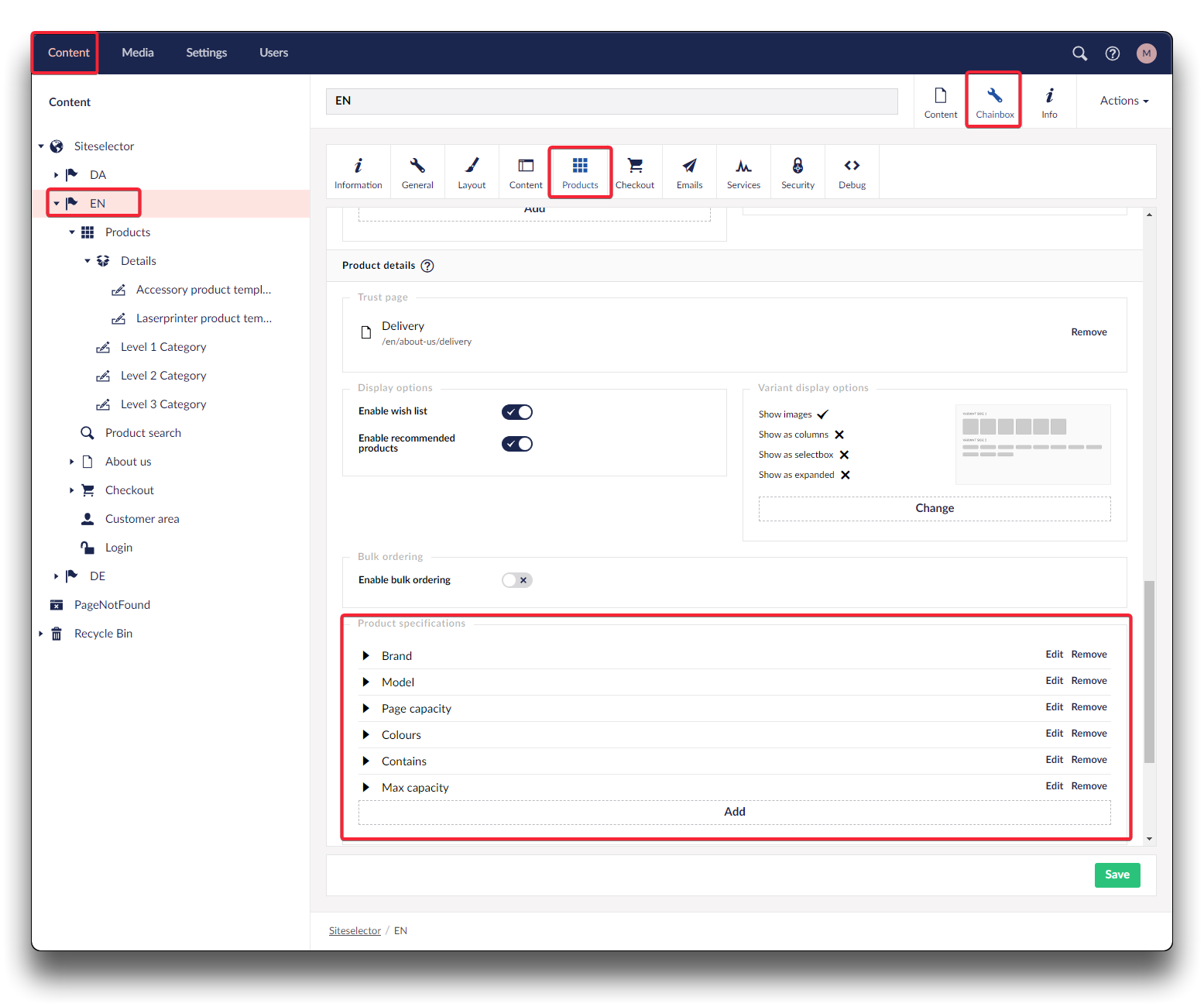Switch to the Security lock tab
This screenshot has width=1204, height=1007.
798,173
